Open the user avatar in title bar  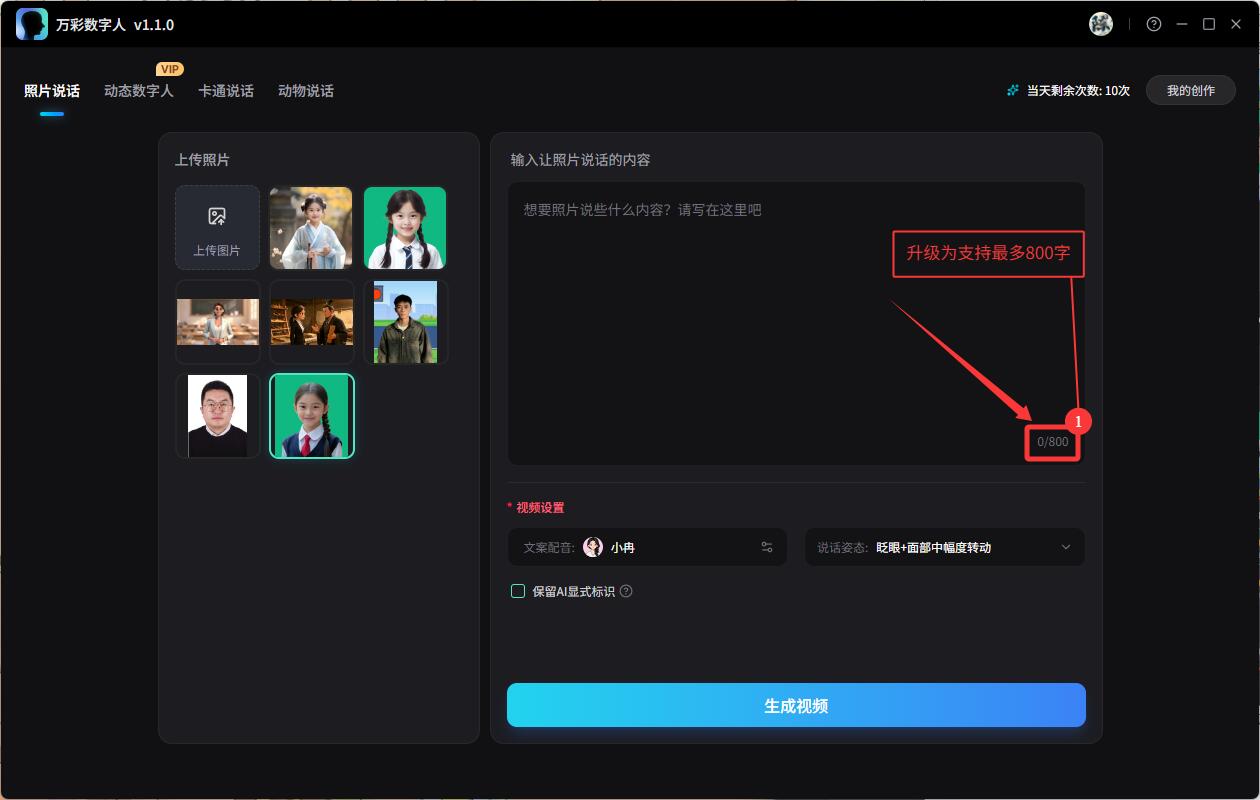click(1100, 24)
